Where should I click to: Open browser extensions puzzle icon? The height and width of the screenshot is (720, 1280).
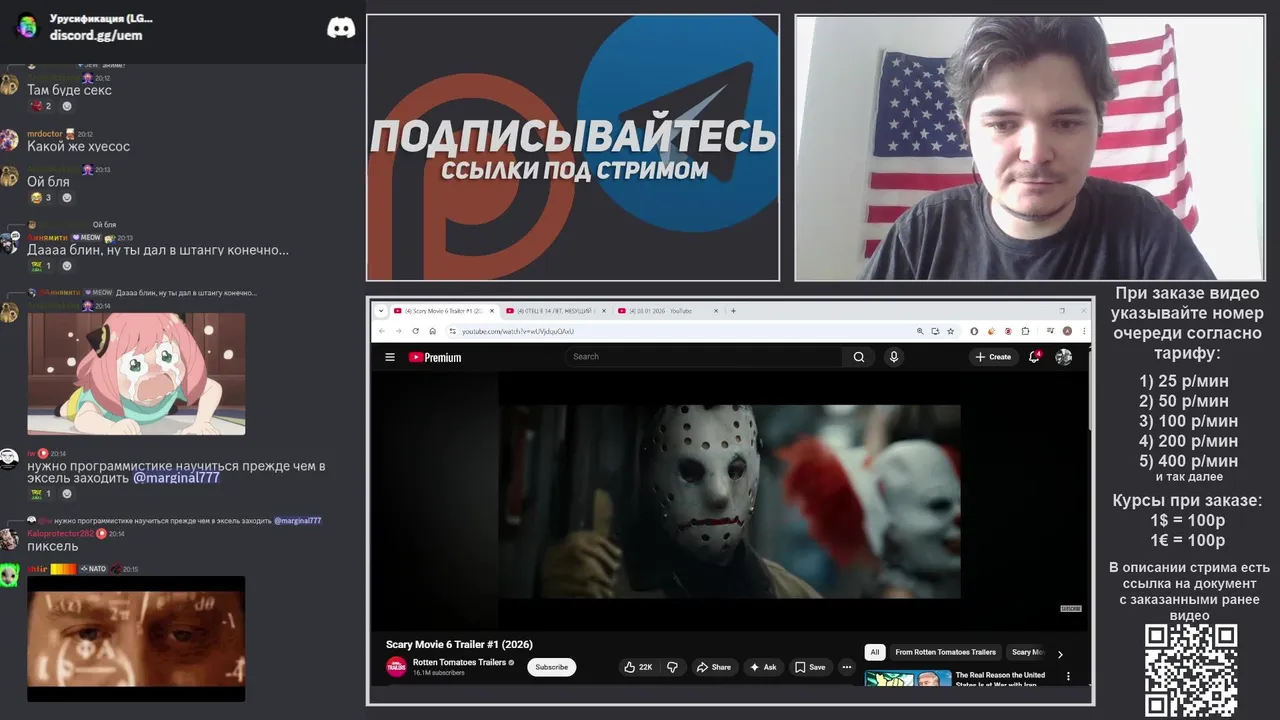pyautogui.click(x=1025, y=331)
